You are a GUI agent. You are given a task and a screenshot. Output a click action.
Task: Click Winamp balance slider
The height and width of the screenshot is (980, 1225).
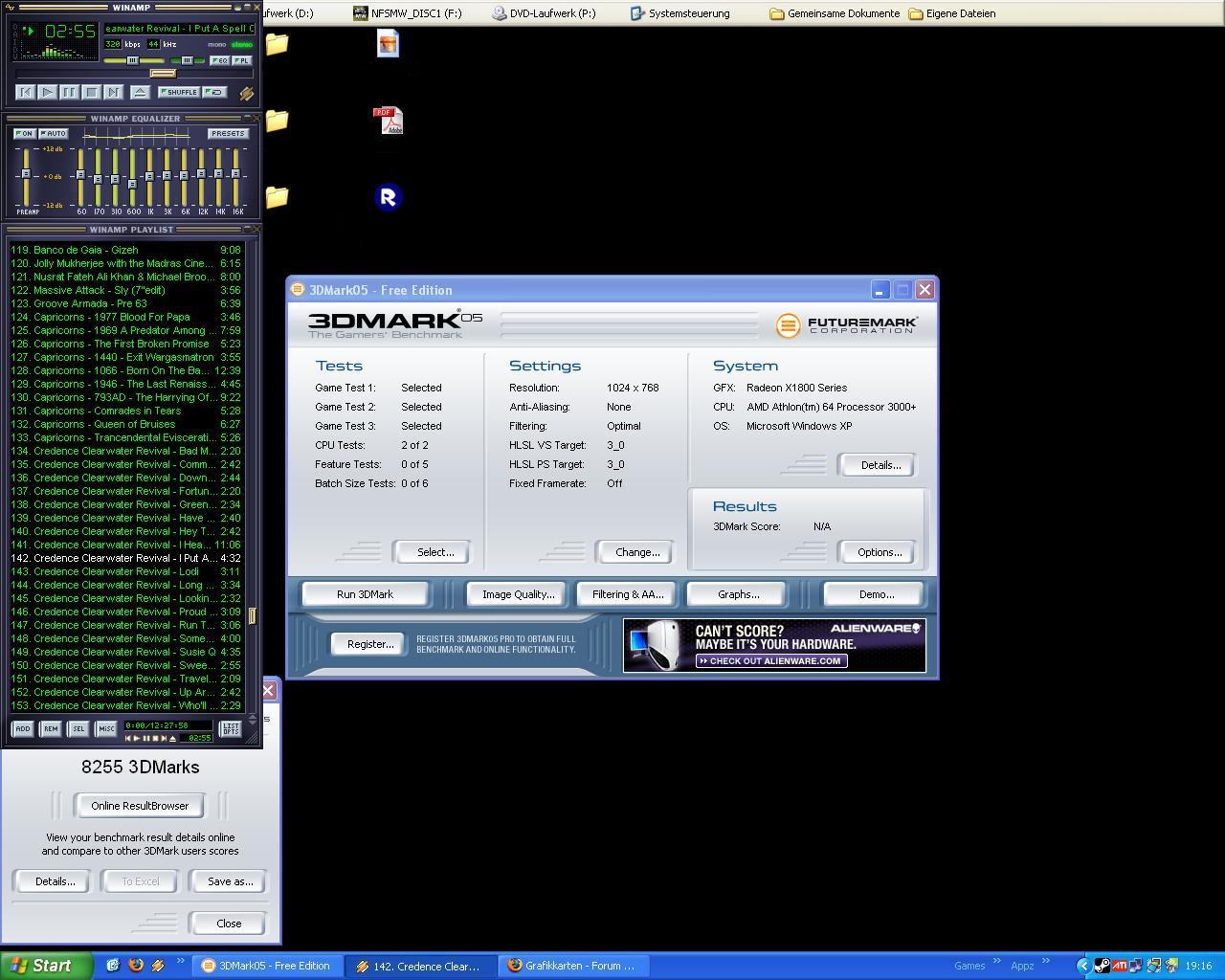(x=187, y=60)
